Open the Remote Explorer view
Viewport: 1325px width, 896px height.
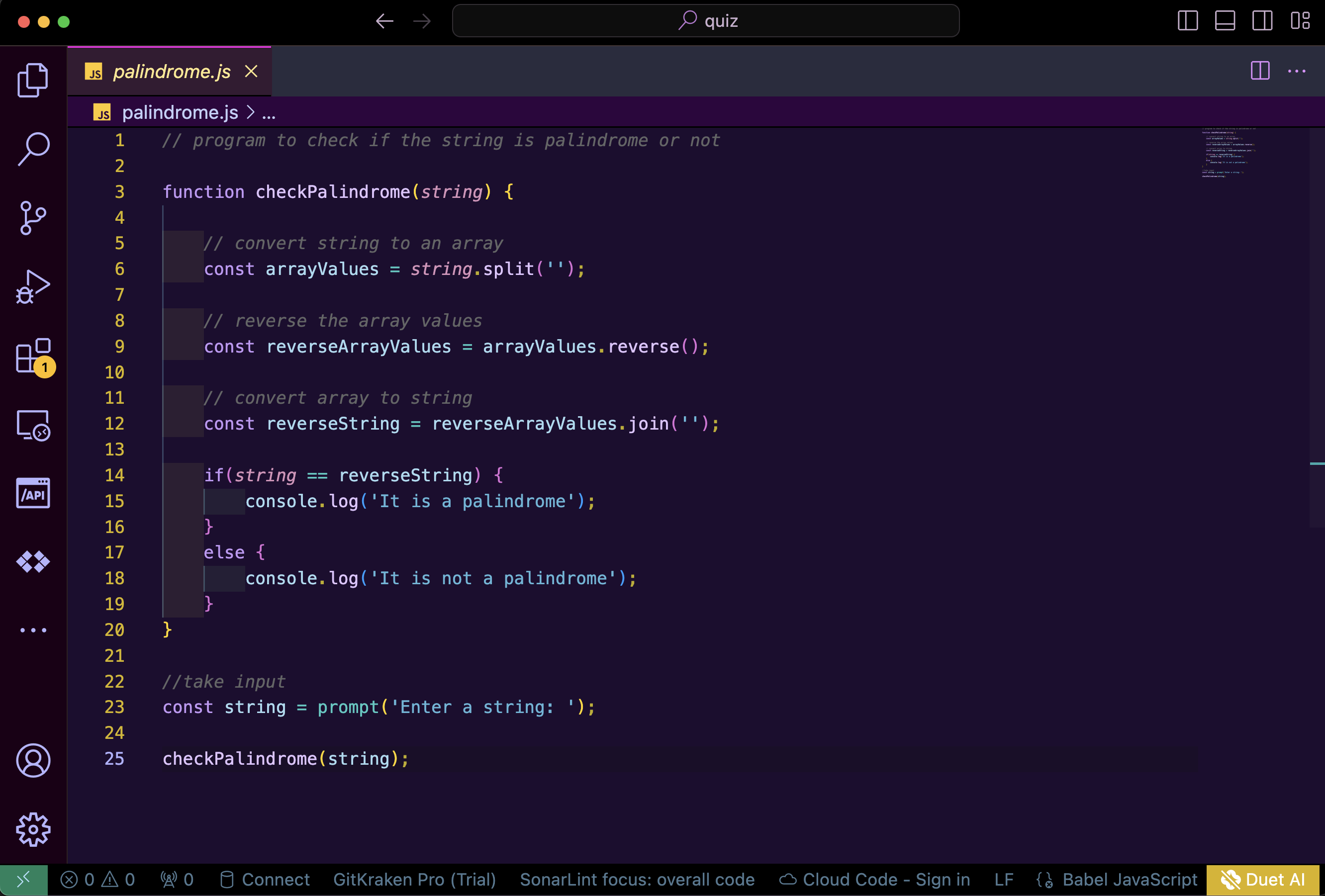pos(33,425)
